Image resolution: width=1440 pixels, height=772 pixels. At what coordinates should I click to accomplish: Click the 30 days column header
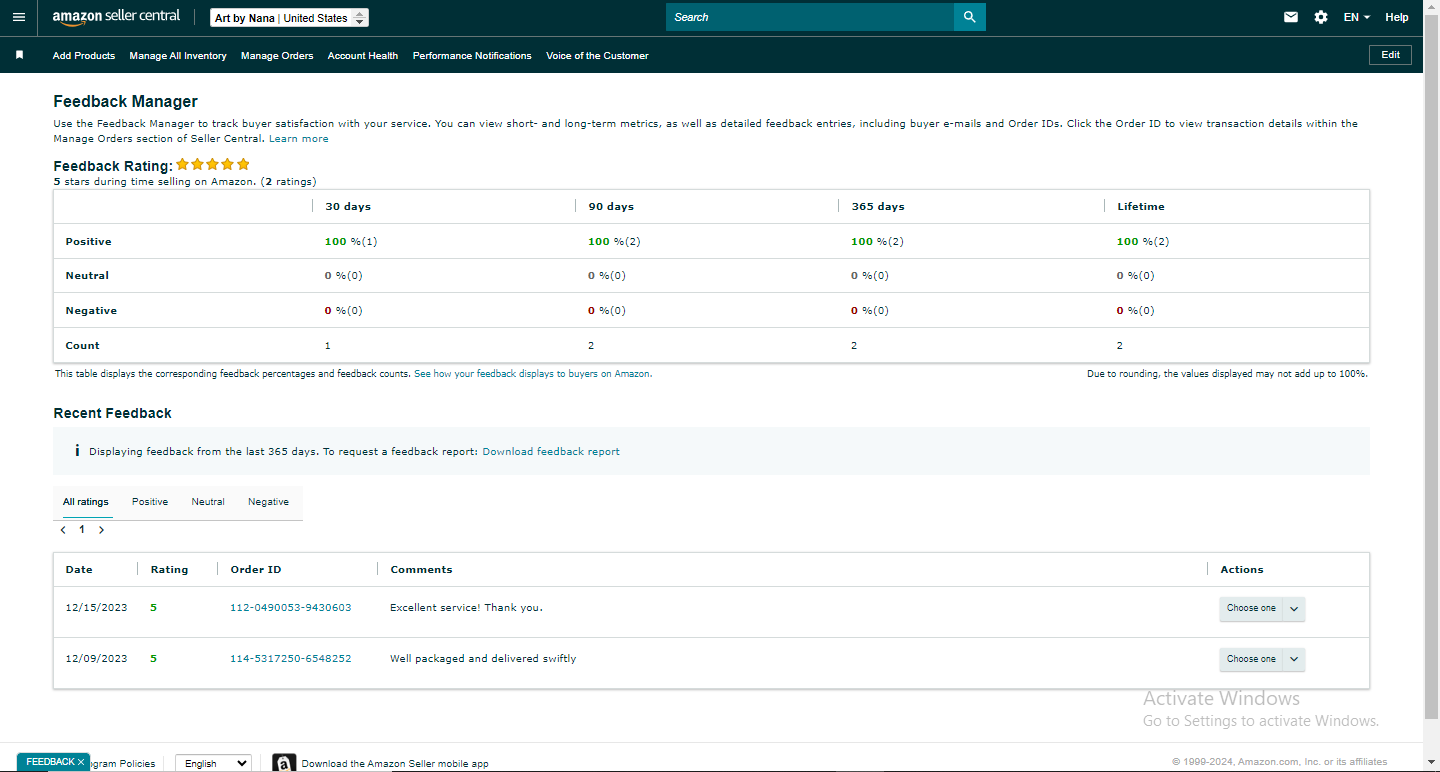[348, 207]
